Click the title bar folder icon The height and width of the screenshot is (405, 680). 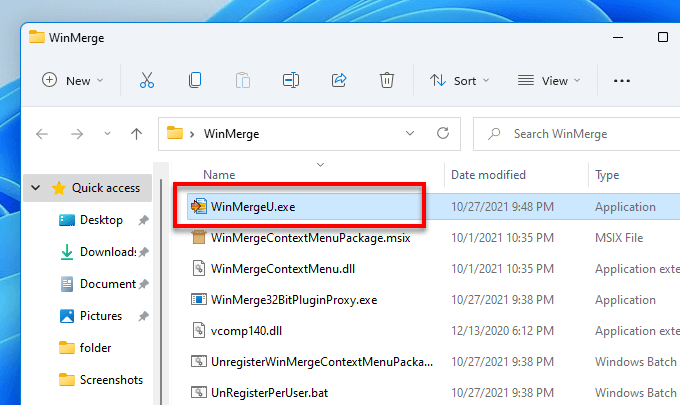[37, 37]
